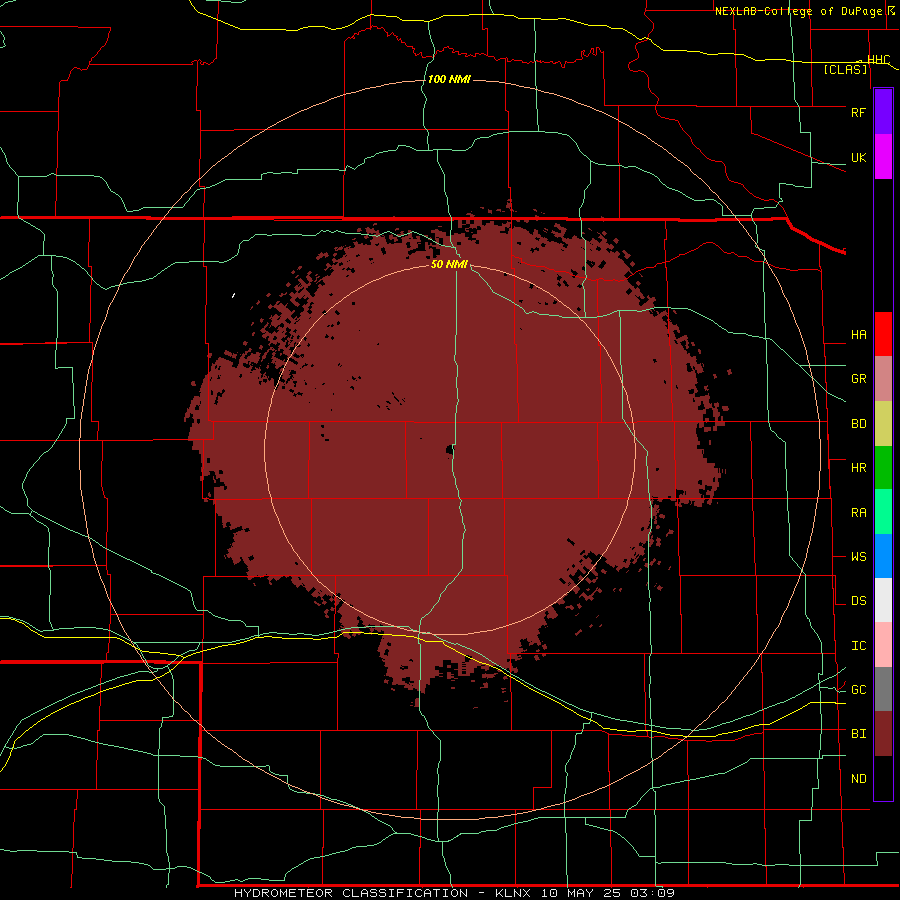Click the "WS" legend label
This screenshot has width=900, height=900.
(x=858, y=557)
